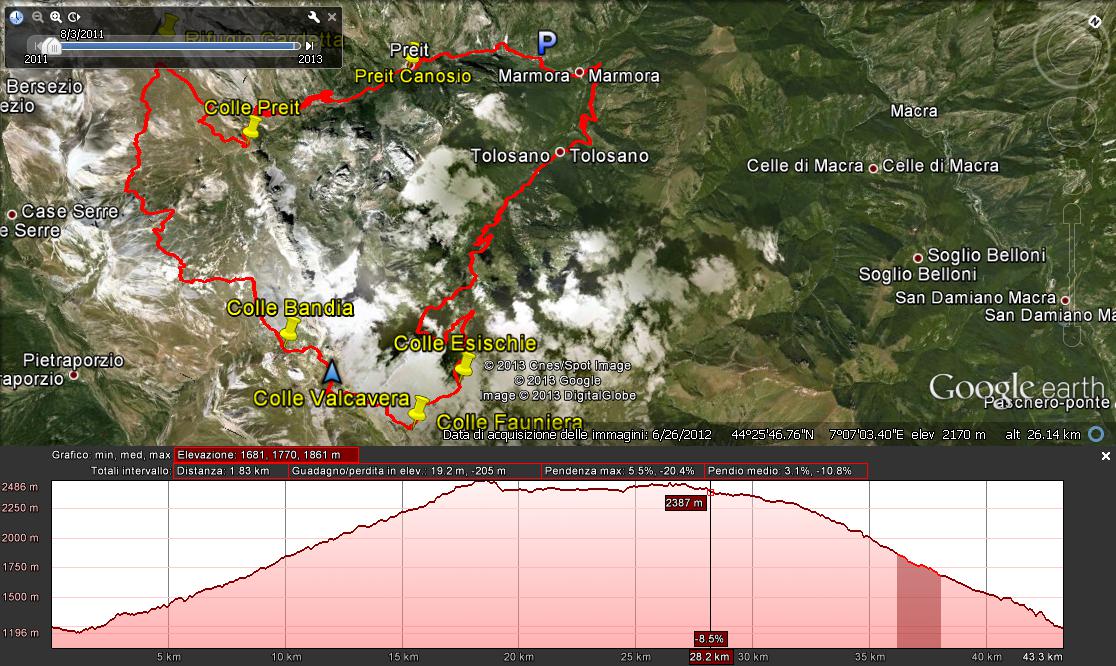The height and width of the screenshot is (666, 1116).
Task: Click the Colle Esischie yellow pushpin
Action: (463, 367)
